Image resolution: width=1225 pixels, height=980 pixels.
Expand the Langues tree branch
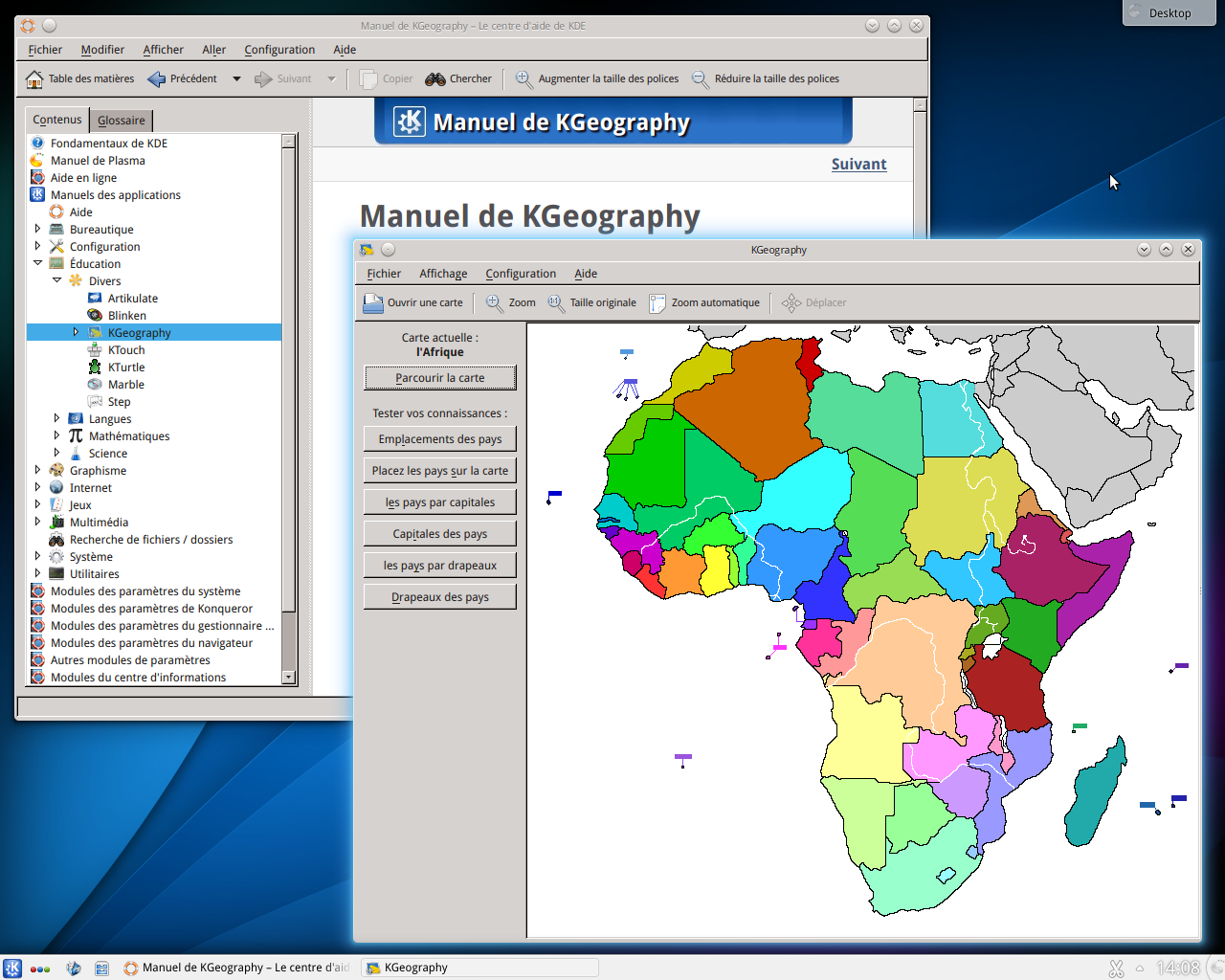click(56, 418)
